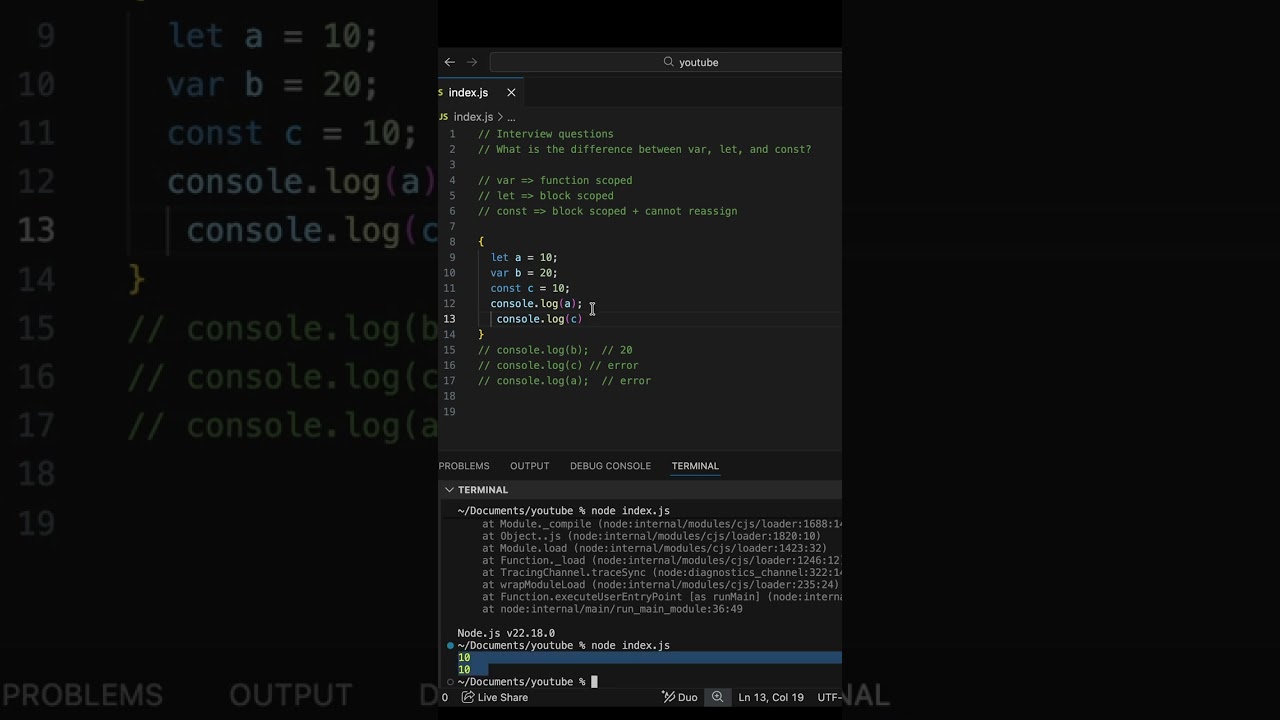Switch to the PROBLEMS panel tab

click(464, 466)
